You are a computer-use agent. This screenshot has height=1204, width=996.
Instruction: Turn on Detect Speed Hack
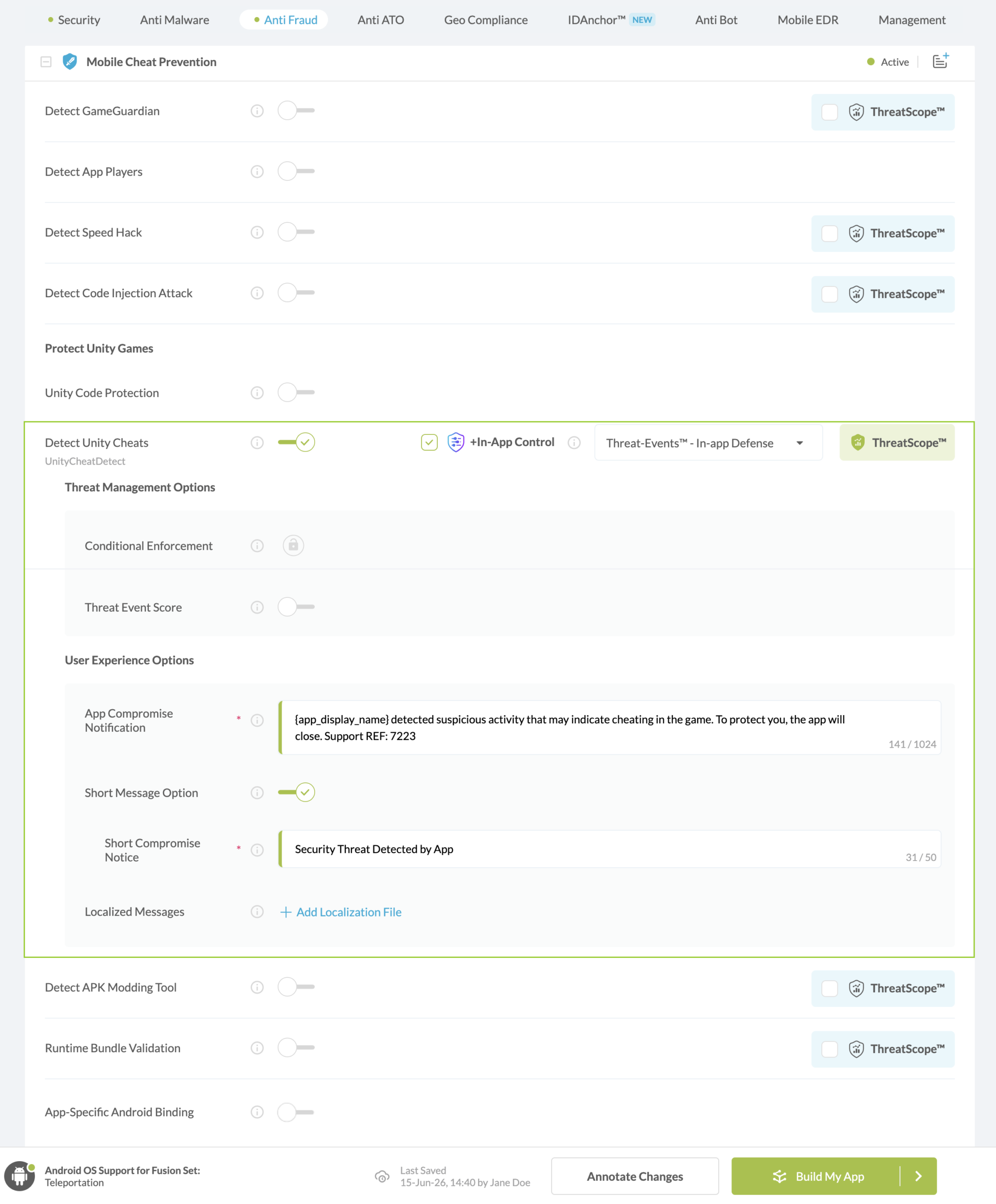[296, 232]
